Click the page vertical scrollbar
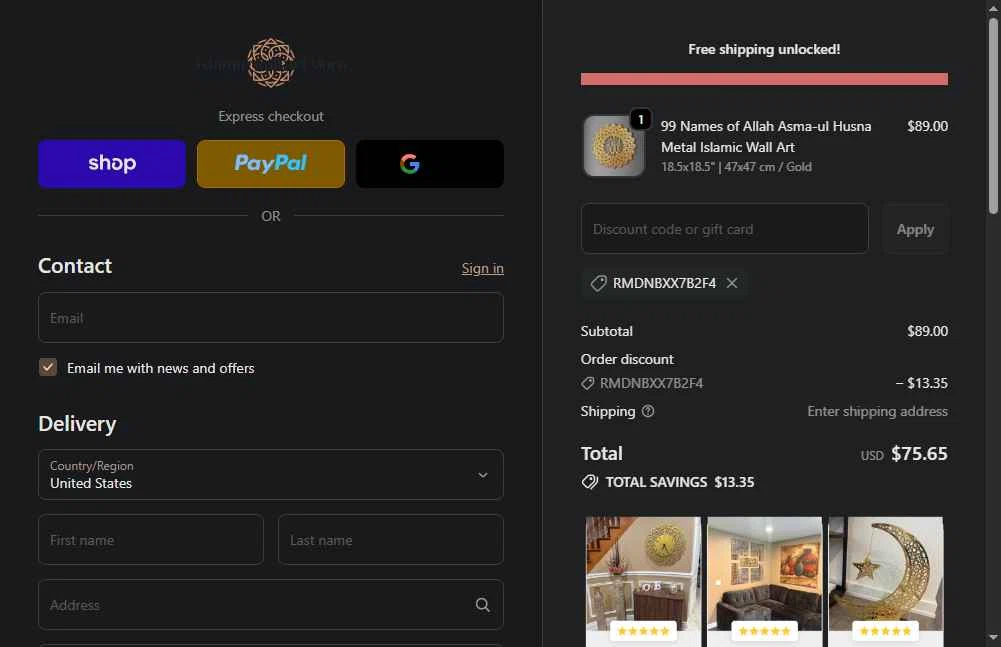Viewport: 1001px width, 647px height. click(x=993, y=116)
